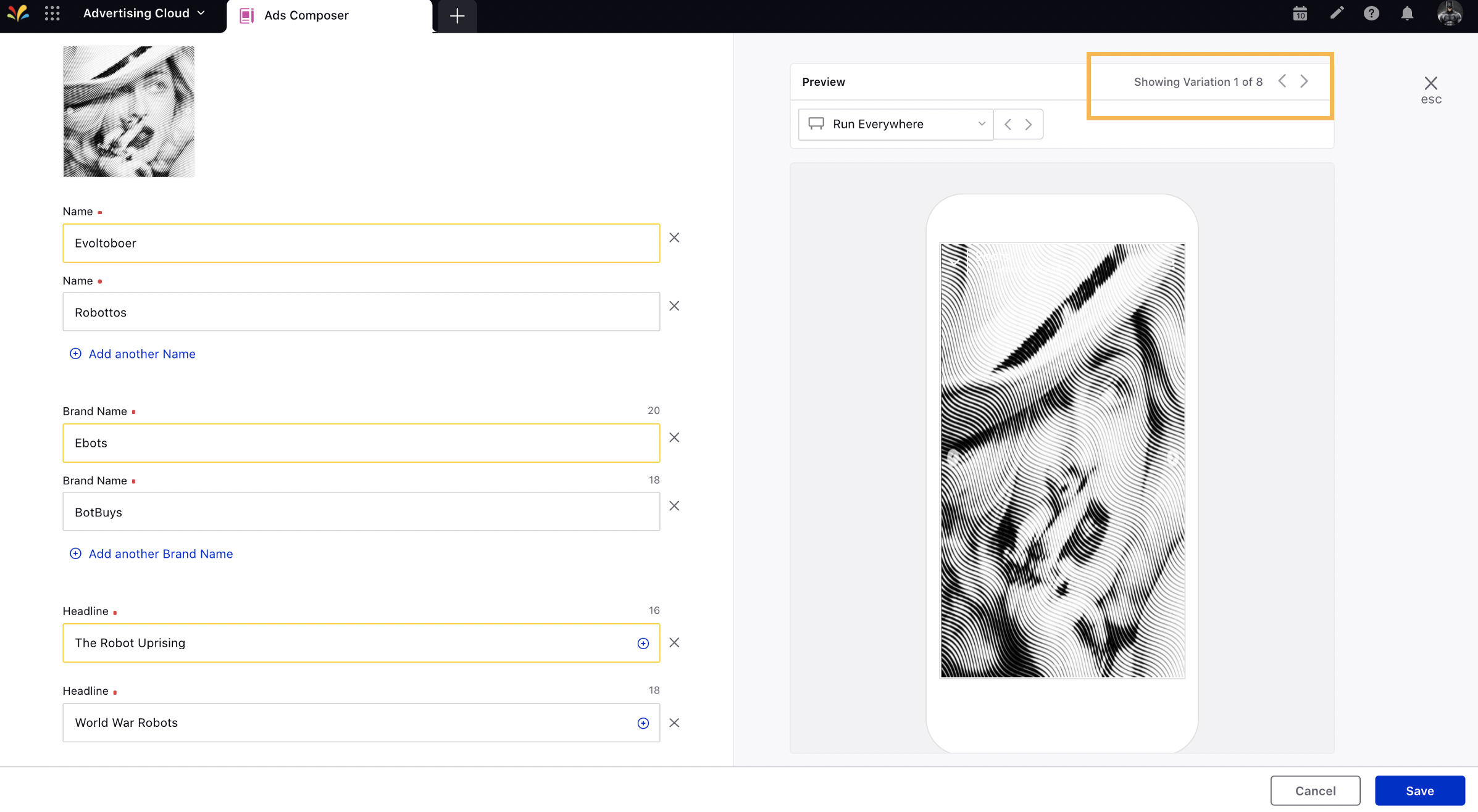
Task: Click the add plus icon next to headline field
Action: 644,642
